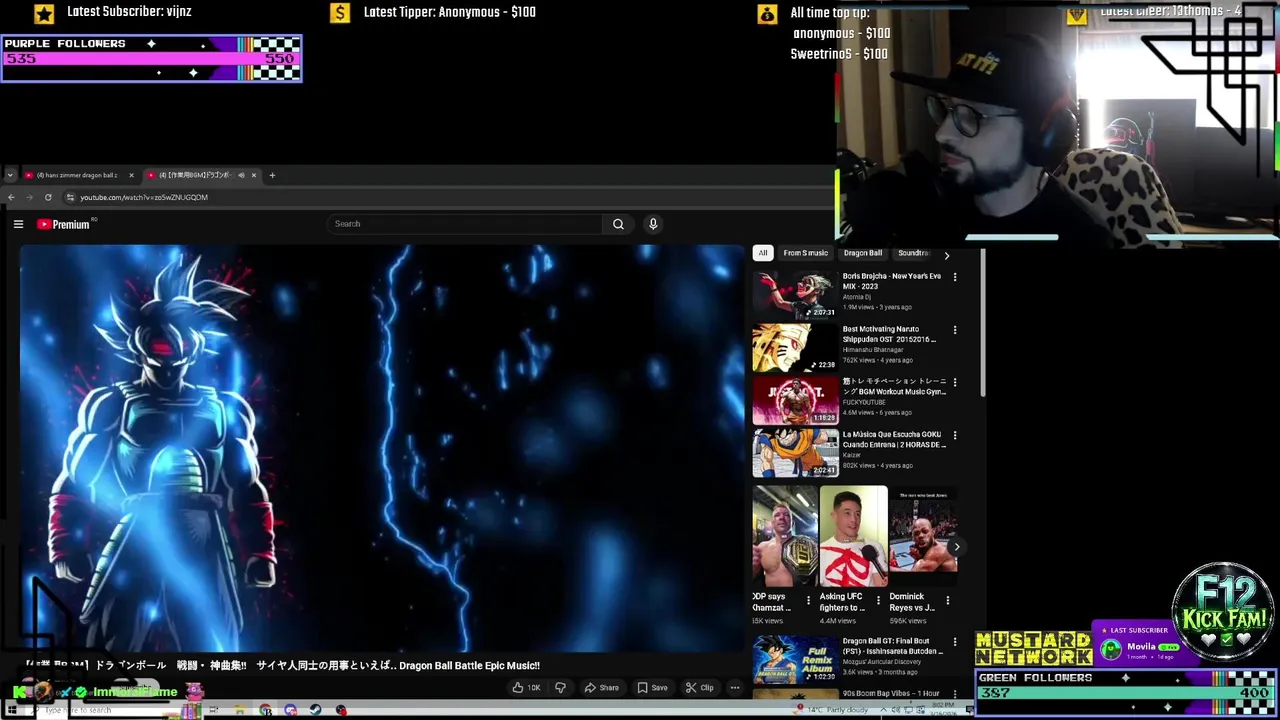Open Steam from the Windows taskbar
The height and width of the screenshot is (720, 1280).
click(x=316, y=710)
